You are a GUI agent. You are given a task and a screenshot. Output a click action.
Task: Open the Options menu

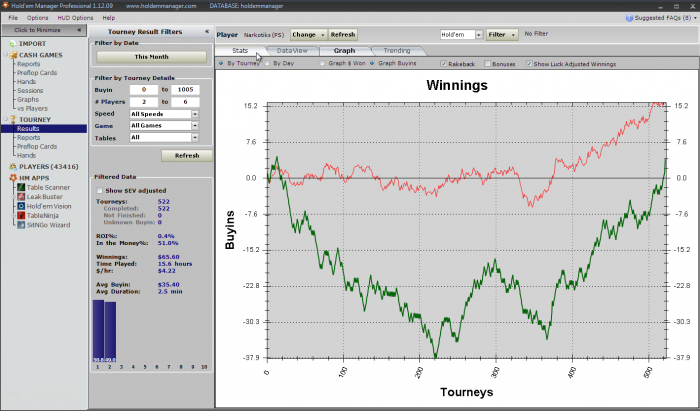point(38,18)
